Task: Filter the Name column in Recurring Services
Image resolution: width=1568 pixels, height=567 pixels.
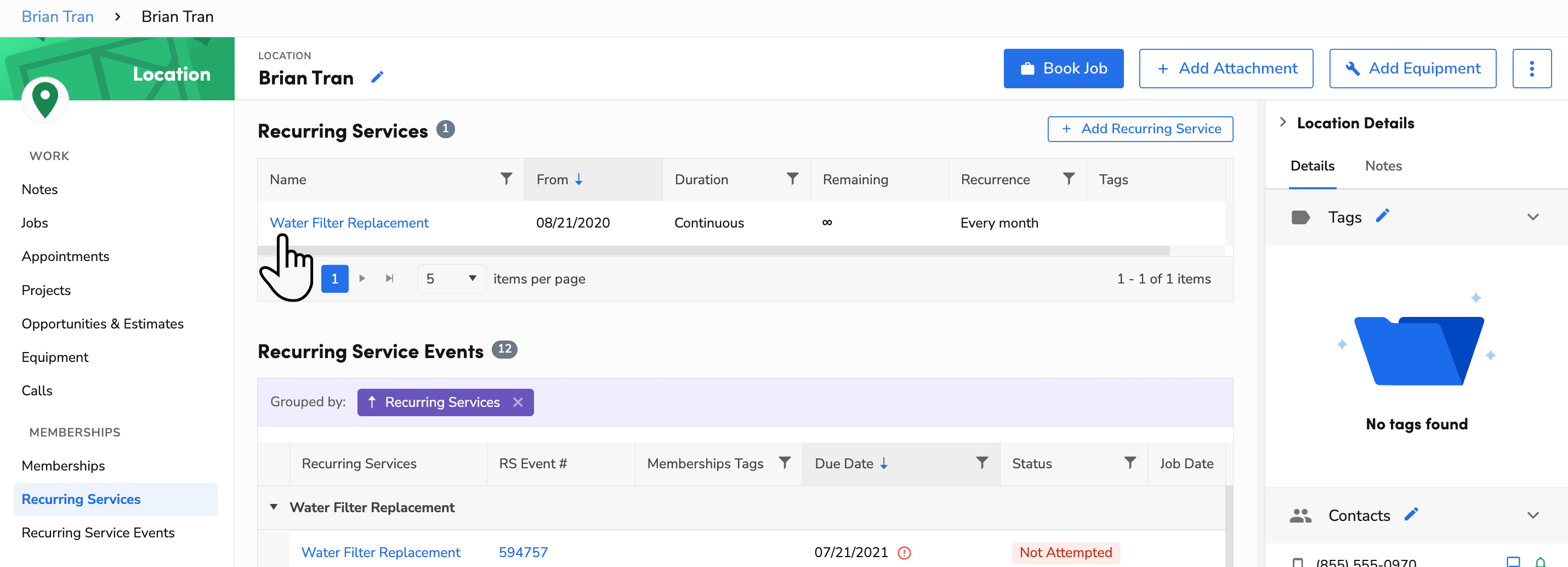Action: click(x=506, y=179)
